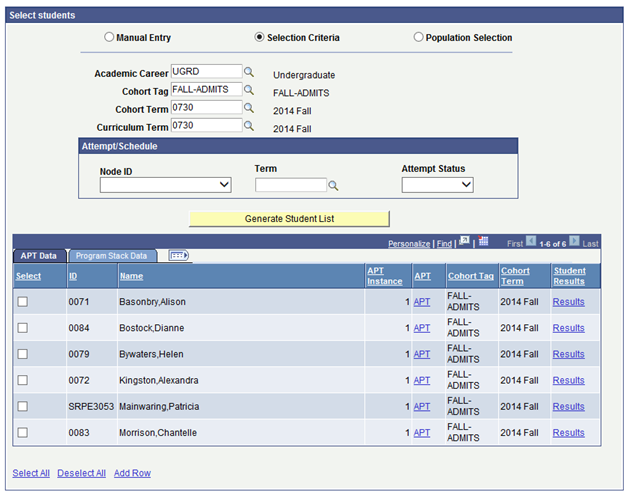
Task: Open Results for Bywaters,Helen
Action: [x=568, y=354]
